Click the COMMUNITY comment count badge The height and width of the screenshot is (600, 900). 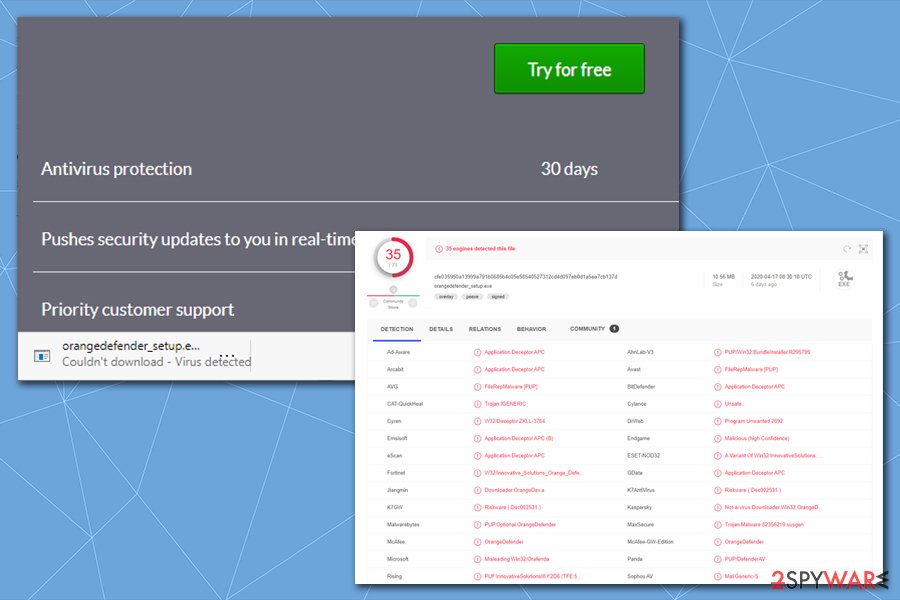[x=614, y=328]
